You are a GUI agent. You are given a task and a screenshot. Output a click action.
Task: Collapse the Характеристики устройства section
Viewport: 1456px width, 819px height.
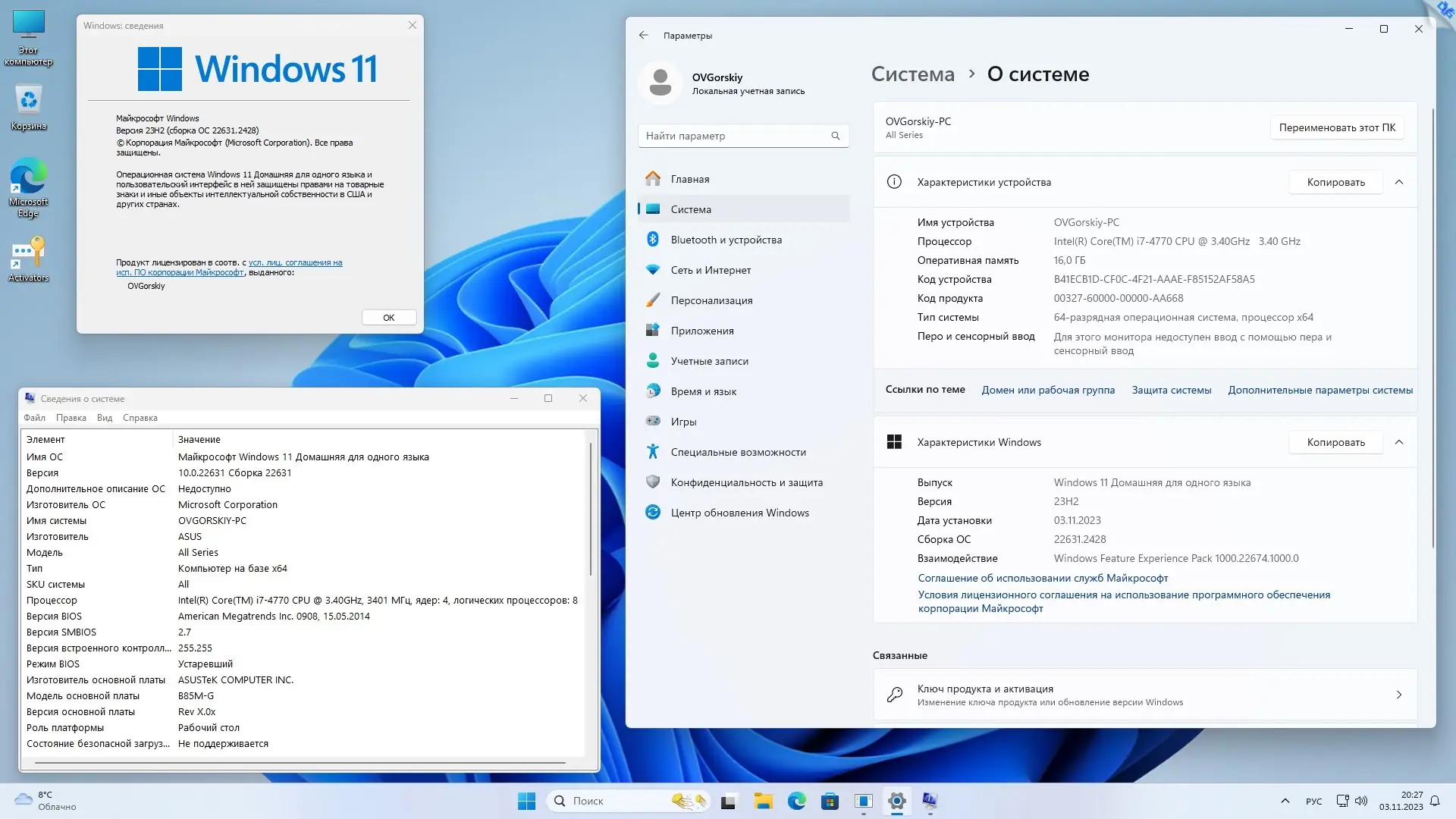tap(1399, 182)
